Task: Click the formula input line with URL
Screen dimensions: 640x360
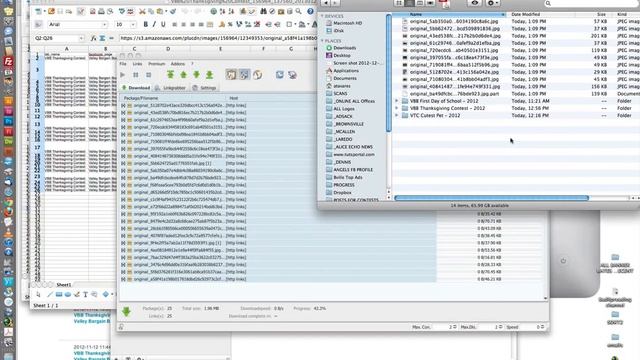Action: [218, 38]
